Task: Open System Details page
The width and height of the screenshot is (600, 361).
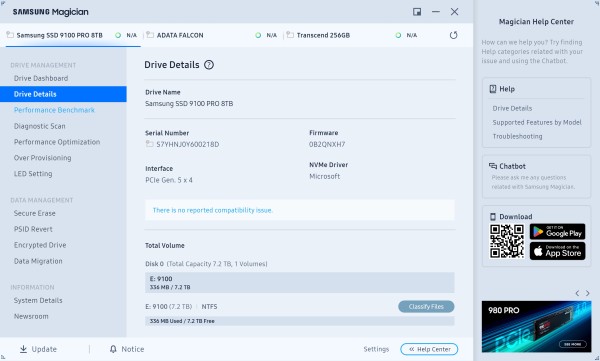Action: click(38, 301)
